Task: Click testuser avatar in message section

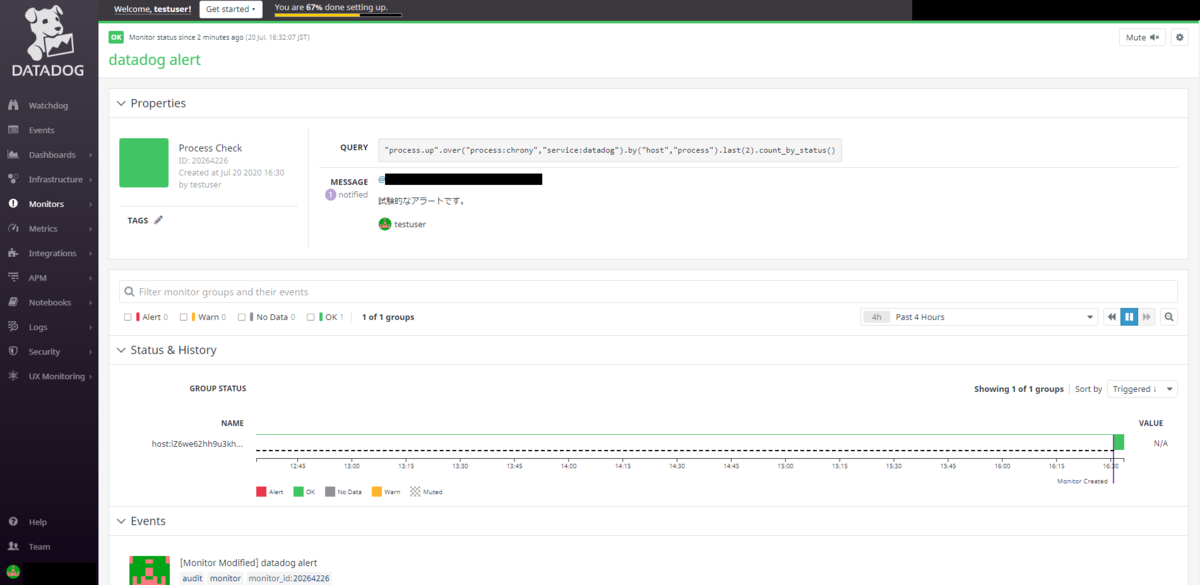Action: coord(385,224)
